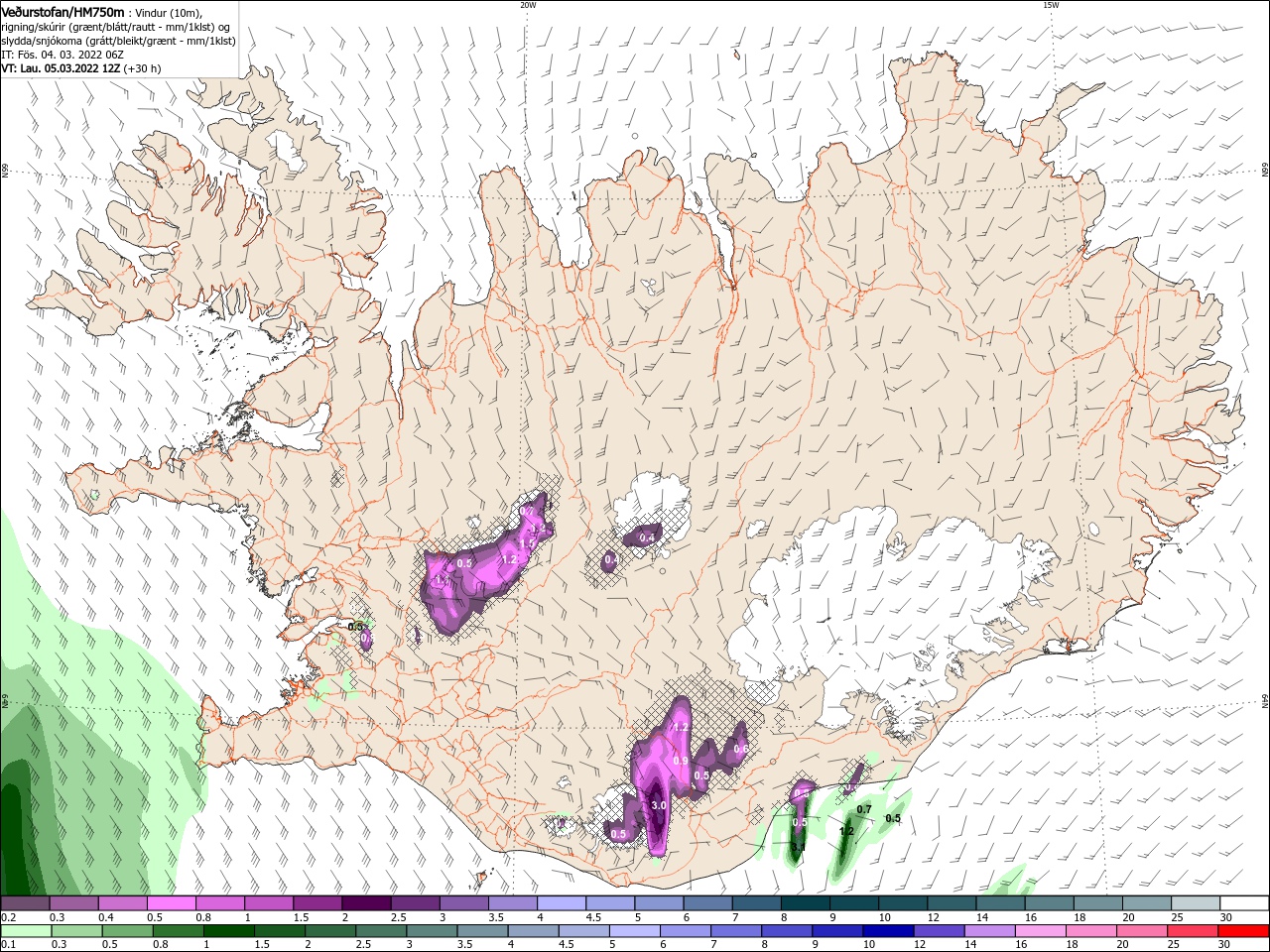Screen dimensions: 1270x952
Task: Pick the 16 light pink swatch in the lower legend
Action: (1041, 931)
